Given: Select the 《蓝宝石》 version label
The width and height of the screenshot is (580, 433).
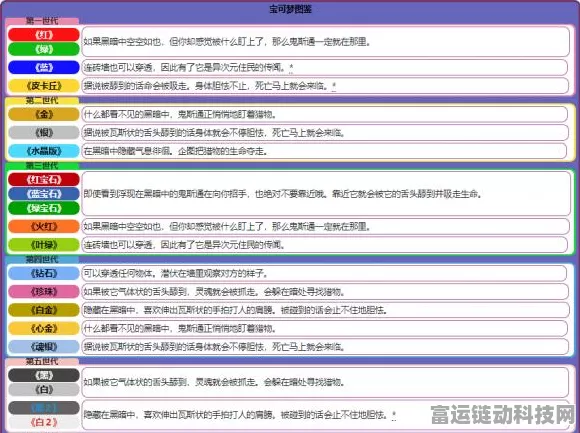Looking at the screenshot, I should tap(44, 194).
